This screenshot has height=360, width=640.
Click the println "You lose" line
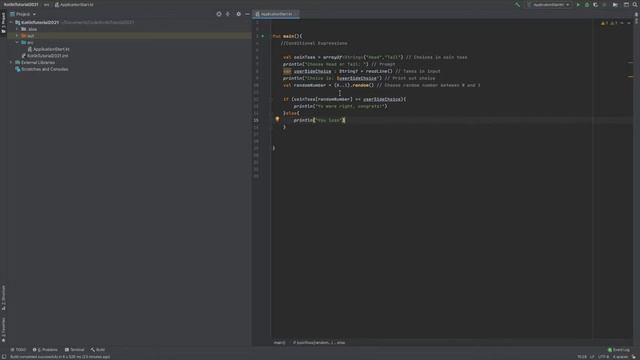pyautogui.click(x=319, y=120)
